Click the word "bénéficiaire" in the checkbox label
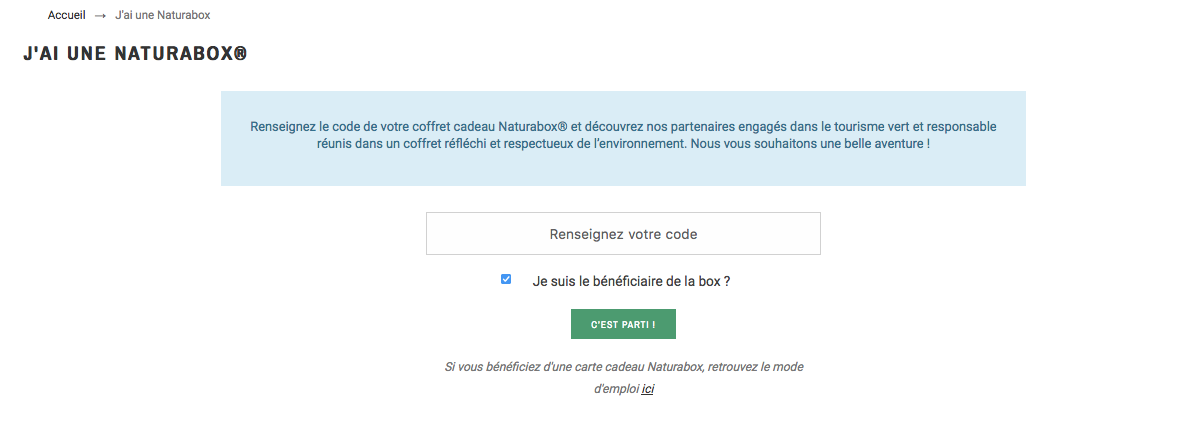Screen dimensions: 1178x429 click(x=623, y=281)
